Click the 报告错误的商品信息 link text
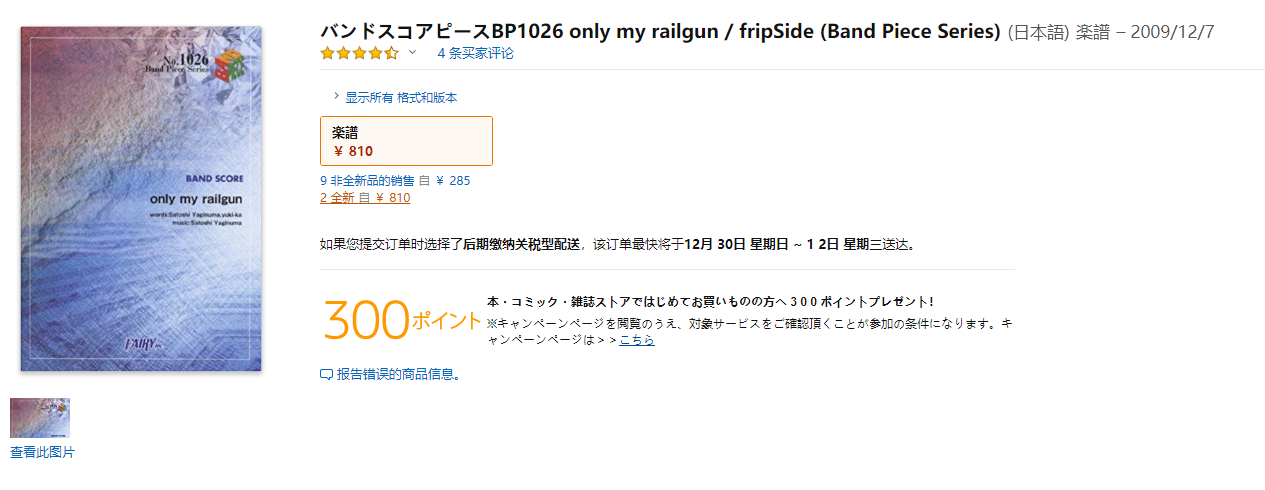 coord(398,375)
